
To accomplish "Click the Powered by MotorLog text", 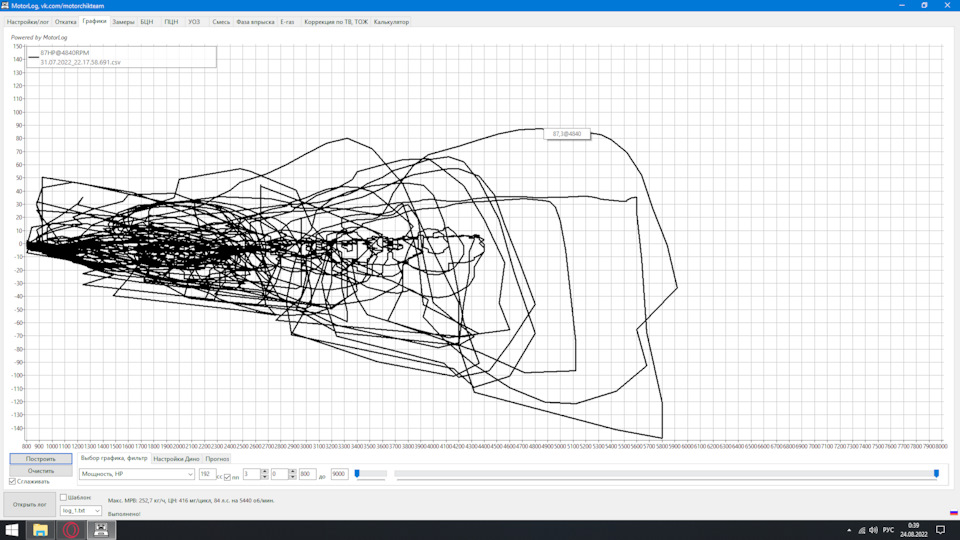I will click(39, 37).
